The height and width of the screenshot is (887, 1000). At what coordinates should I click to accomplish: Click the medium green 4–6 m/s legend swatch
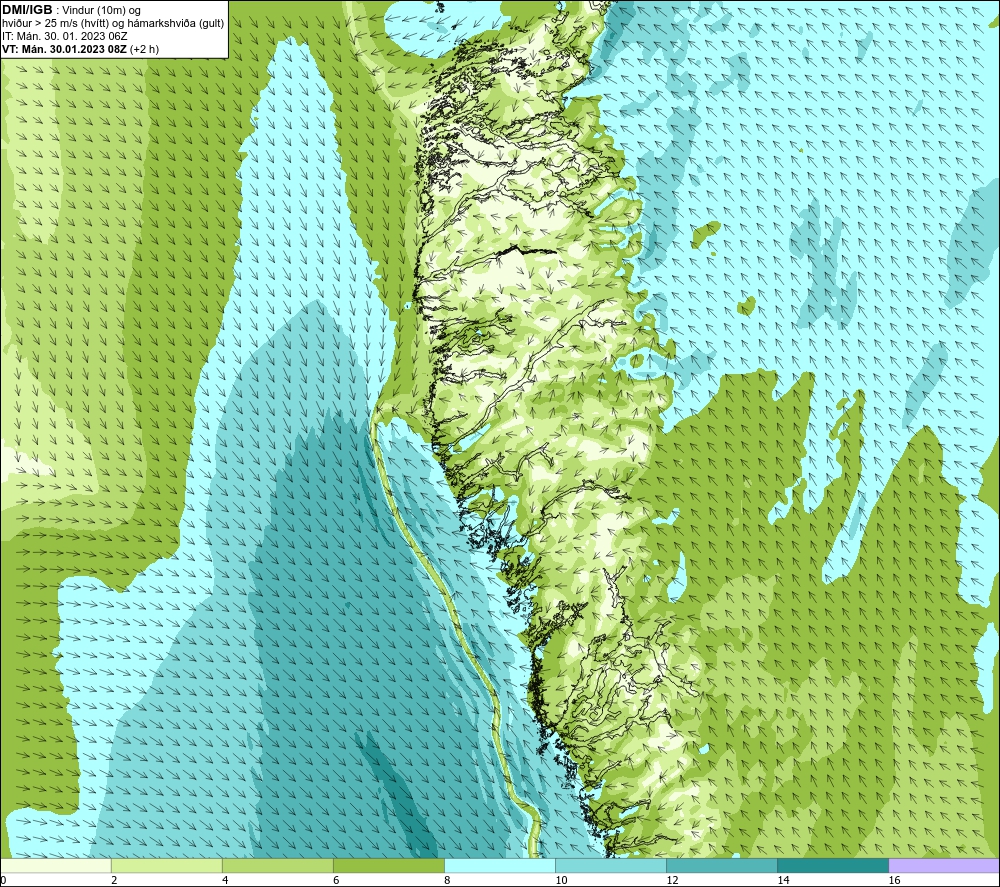277,865
